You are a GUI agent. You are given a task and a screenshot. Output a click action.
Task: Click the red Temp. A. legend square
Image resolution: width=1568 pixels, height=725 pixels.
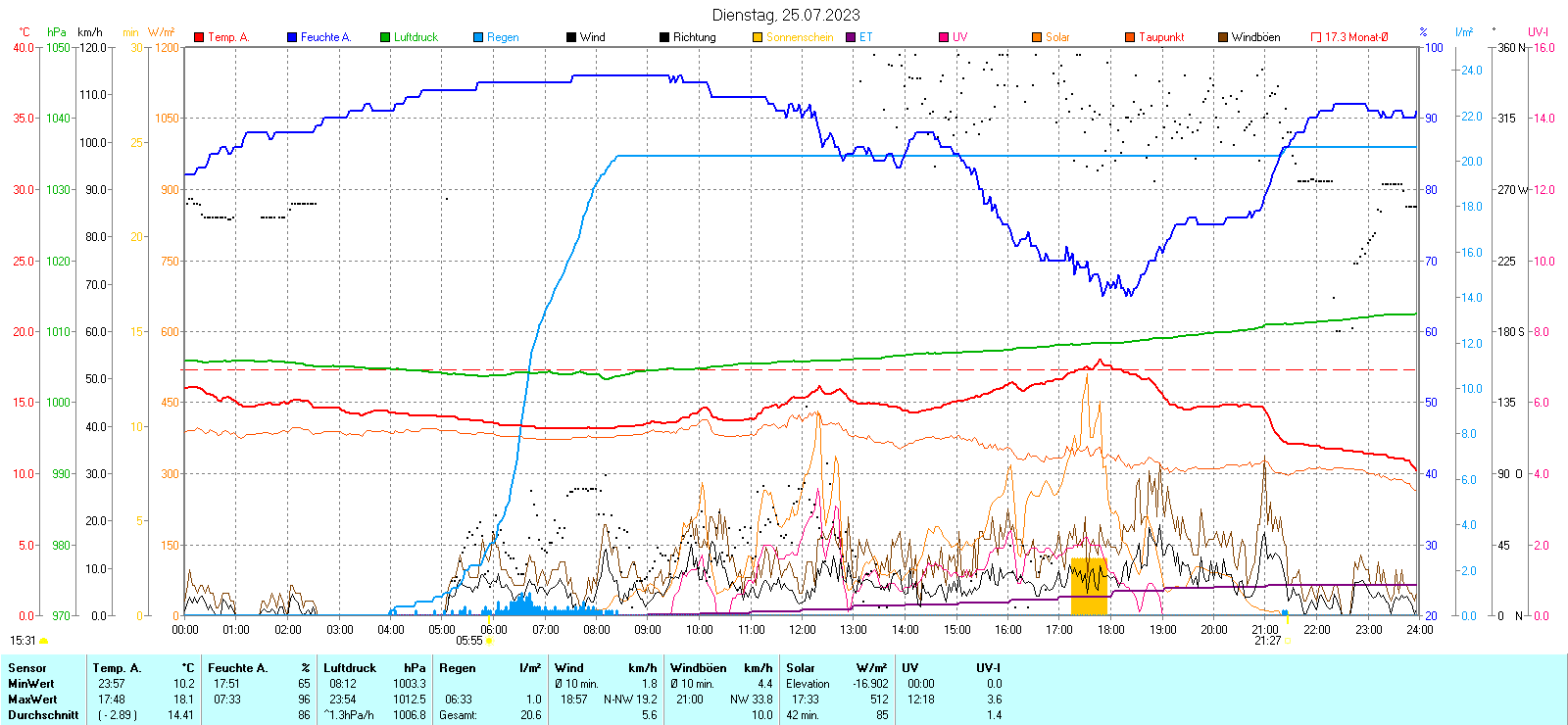(x=199, y=37)
